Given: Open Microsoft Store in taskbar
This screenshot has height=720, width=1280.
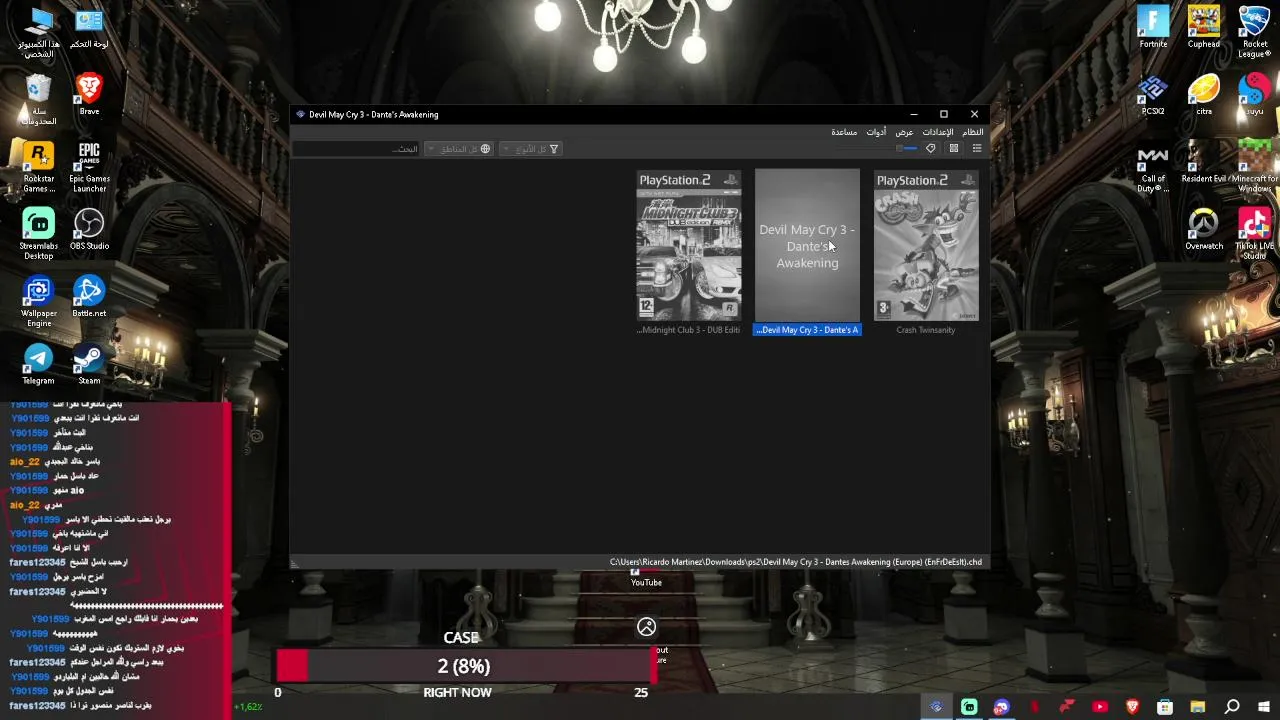Looking at the screenshot, I should [1165, 707].
